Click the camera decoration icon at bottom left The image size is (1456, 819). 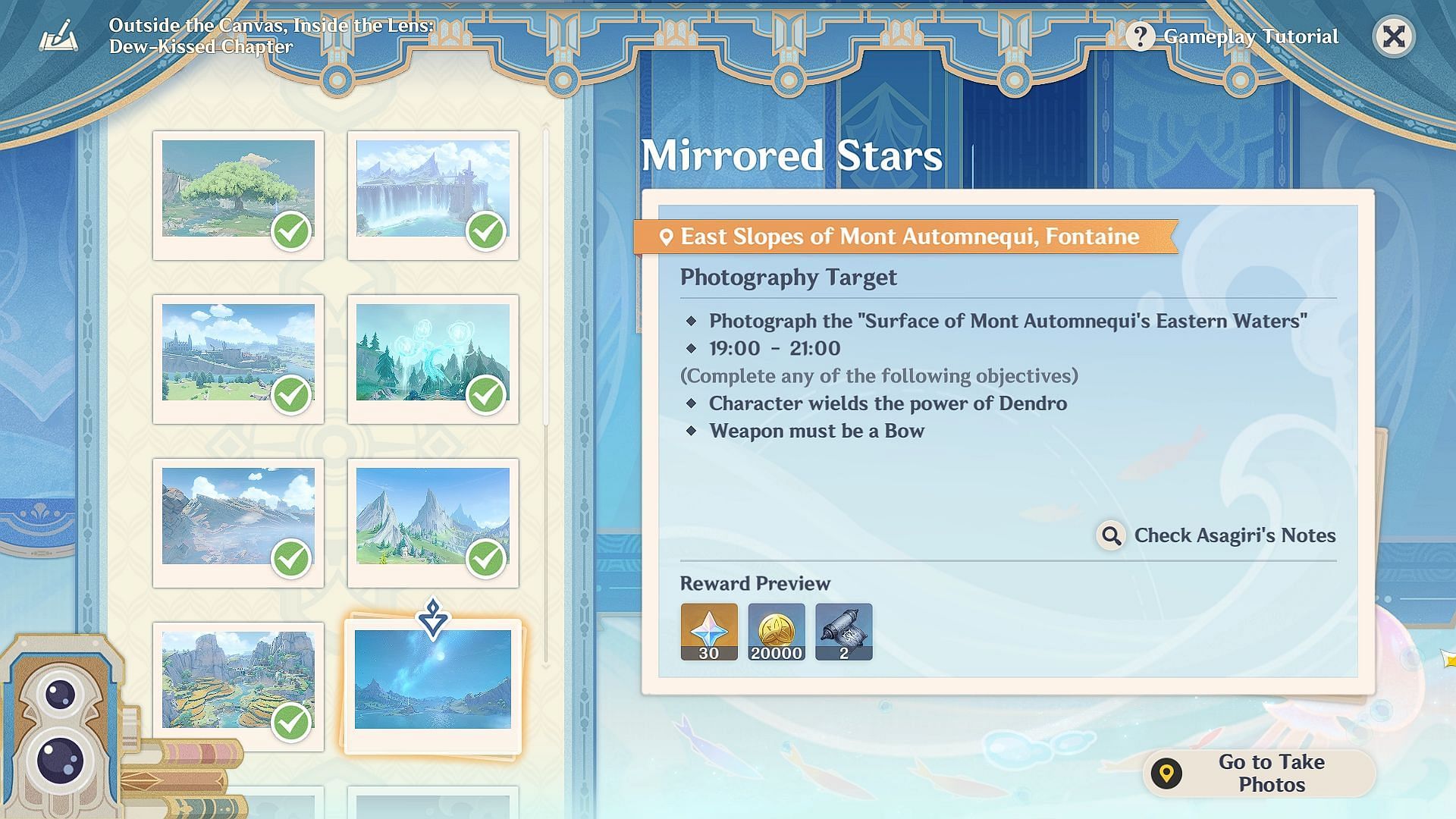[x=62, y=728]
